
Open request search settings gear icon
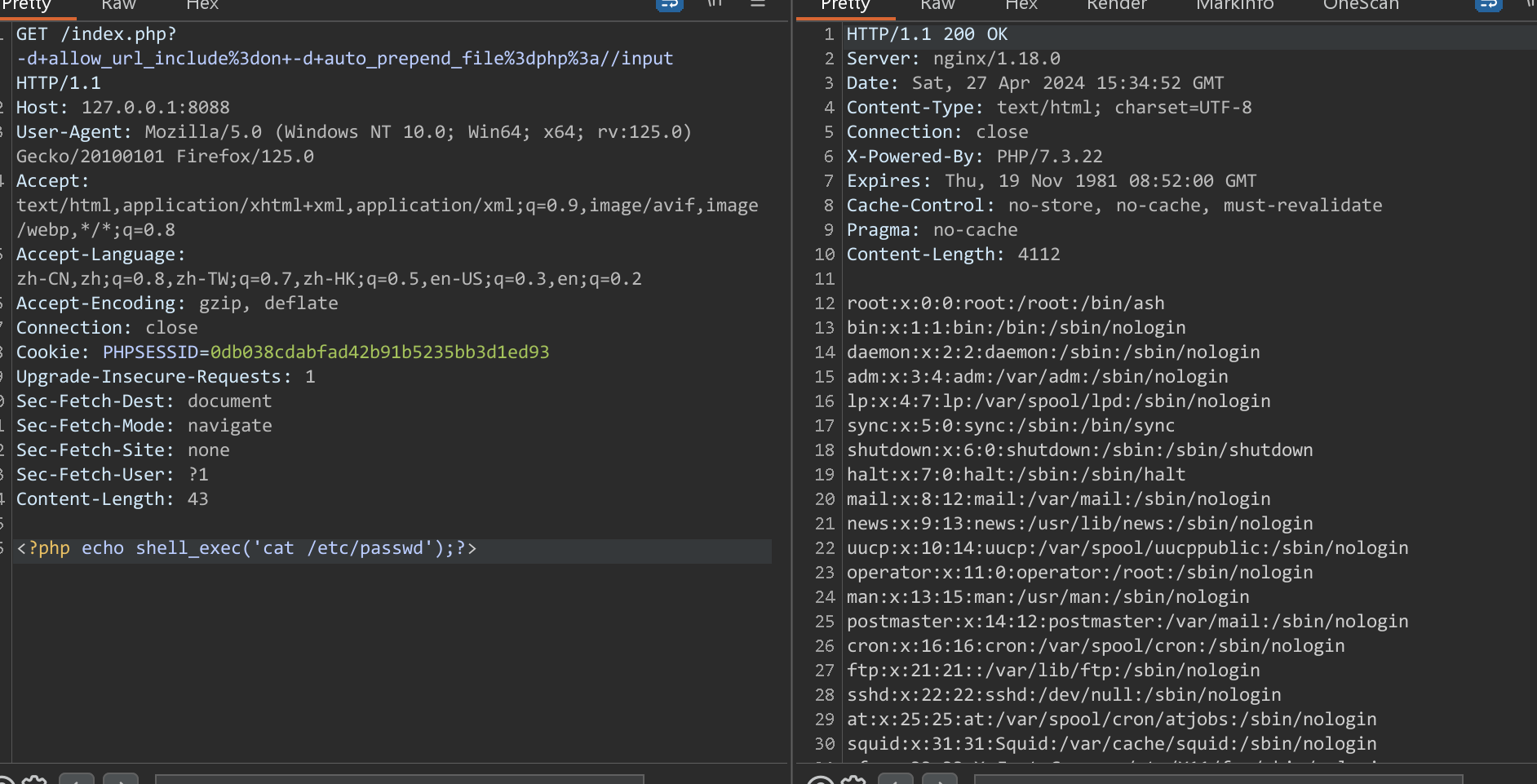pyautogui.click(x=34, y=779)
